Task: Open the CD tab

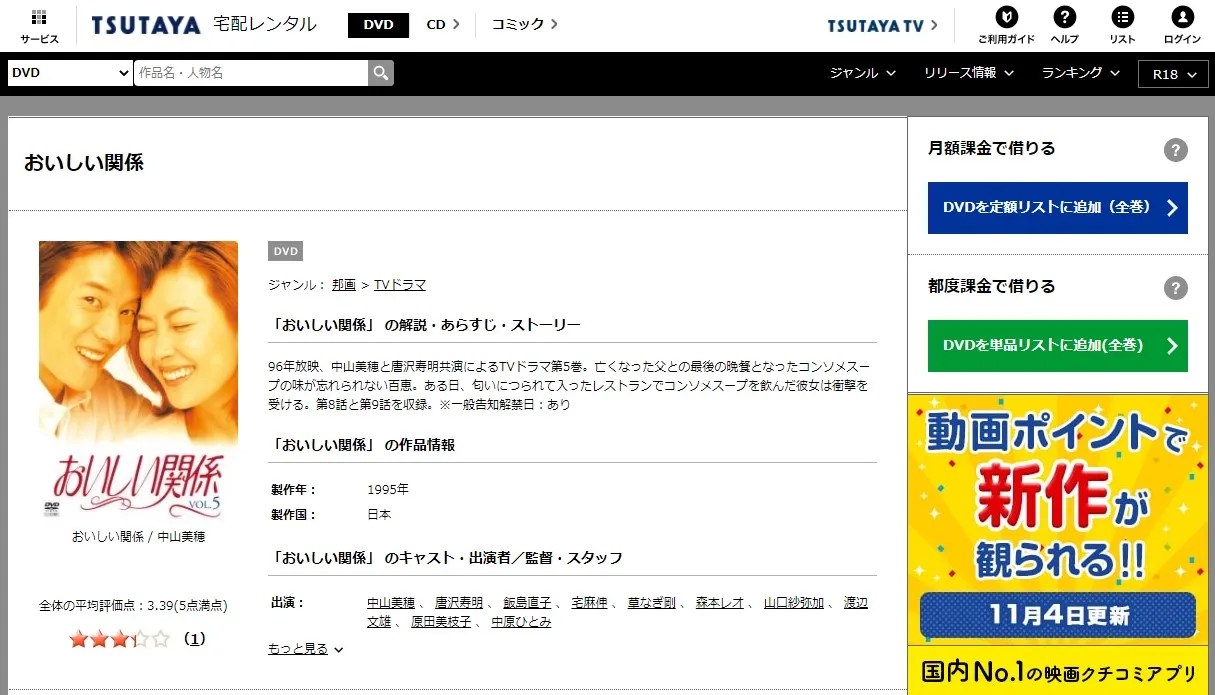Action: (443, 25)
